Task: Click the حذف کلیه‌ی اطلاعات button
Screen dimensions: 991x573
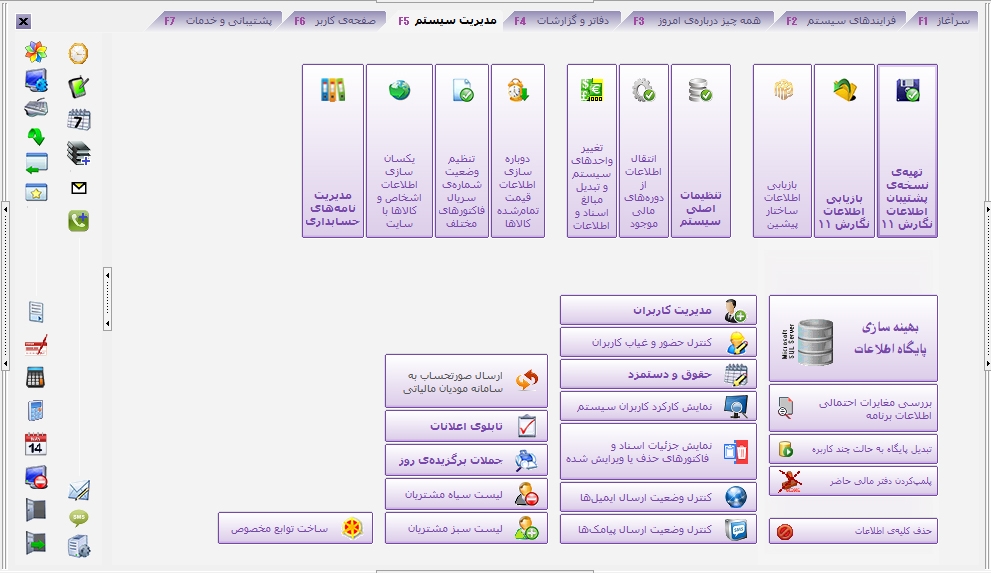Action: pyautogui.click(x=853, y=531)
